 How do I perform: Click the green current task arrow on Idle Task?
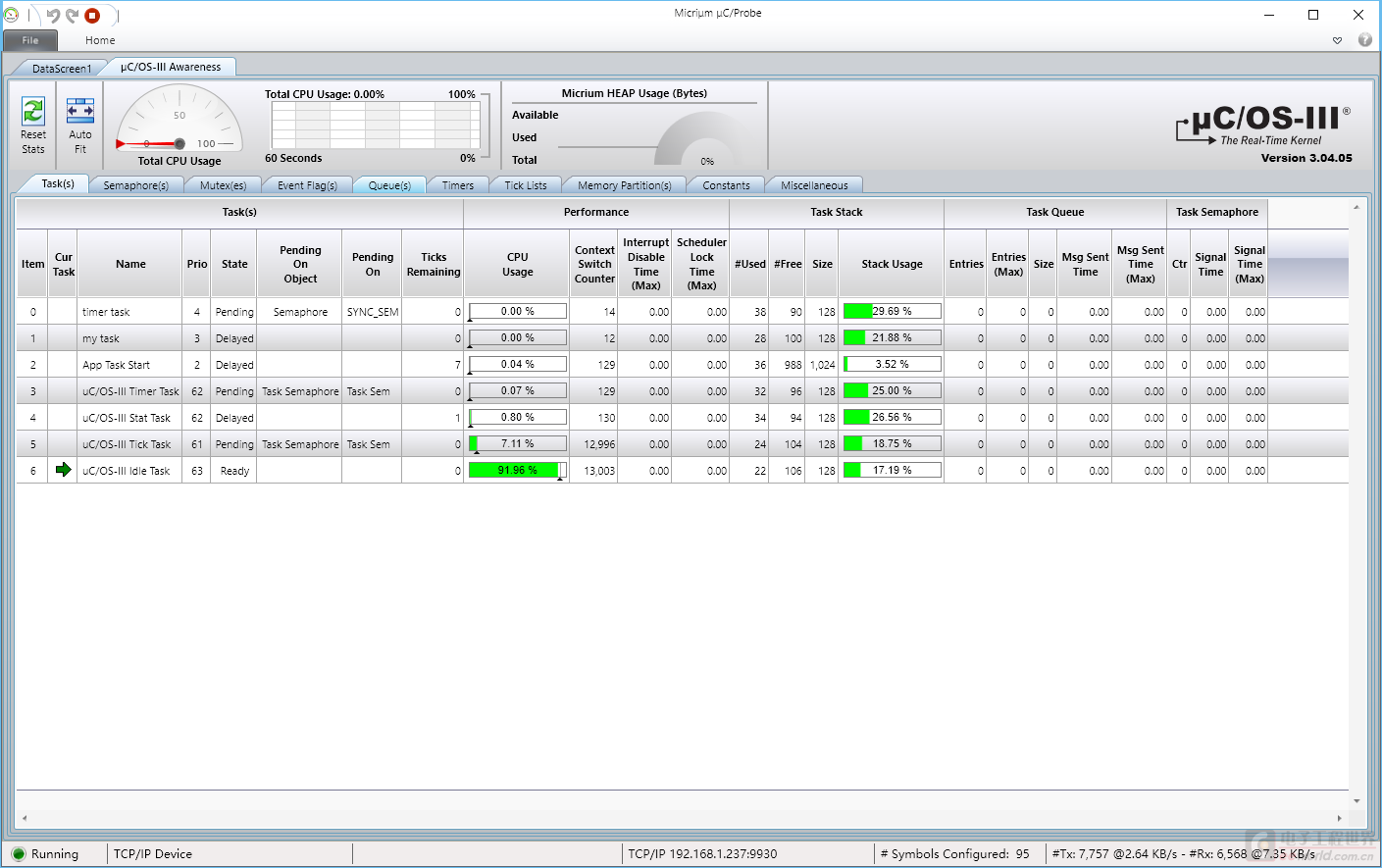point(64,470)
